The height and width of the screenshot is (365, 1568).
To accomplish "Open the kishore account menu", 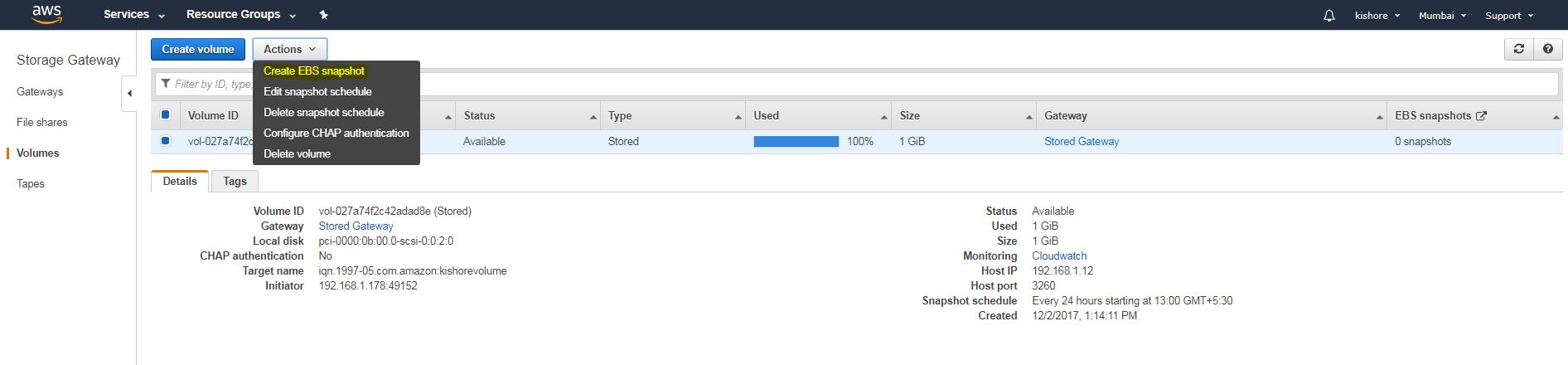I will pos(1377,16).
